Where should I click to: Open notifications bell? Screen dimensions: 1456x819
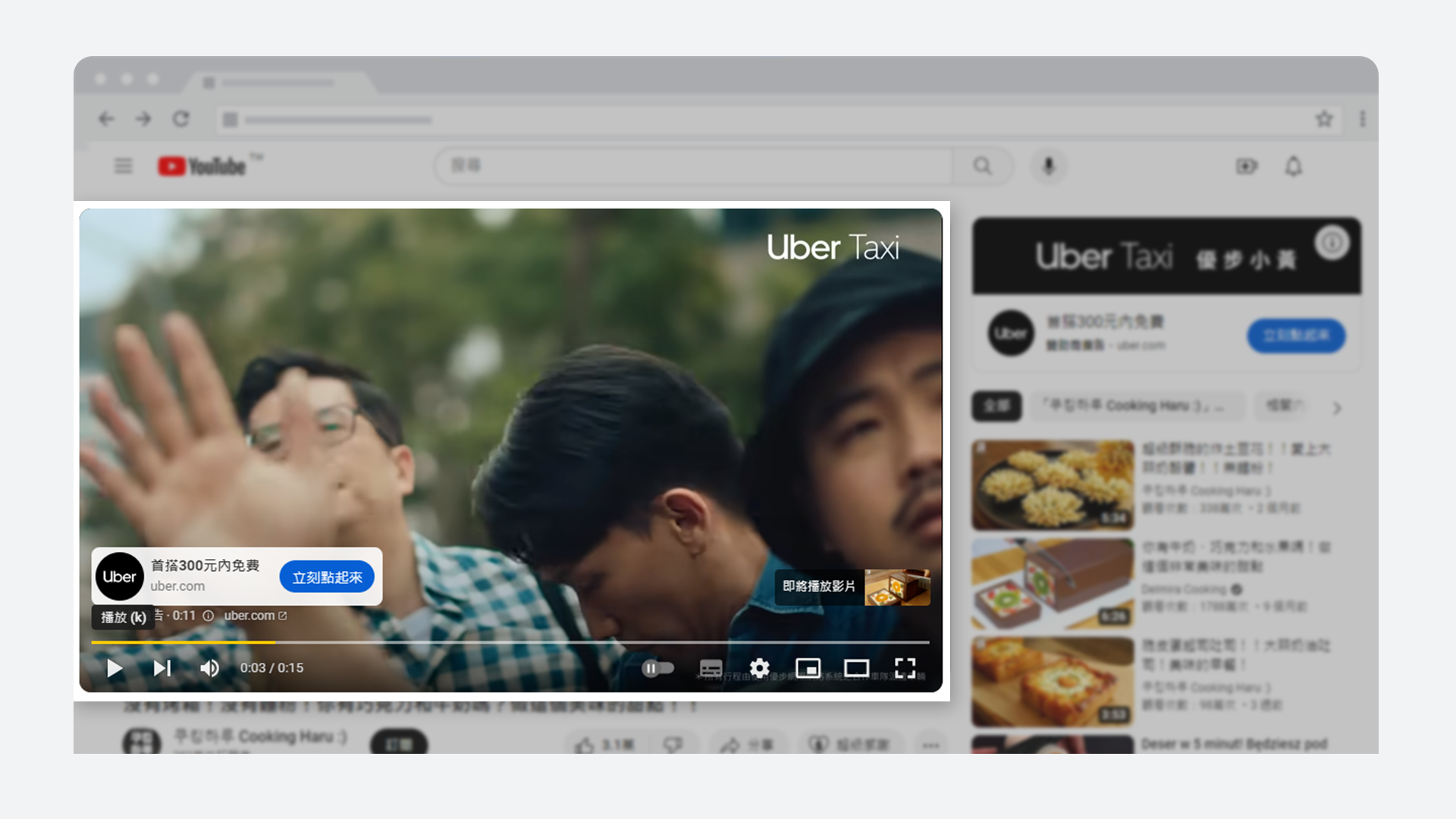(1293, 166)
